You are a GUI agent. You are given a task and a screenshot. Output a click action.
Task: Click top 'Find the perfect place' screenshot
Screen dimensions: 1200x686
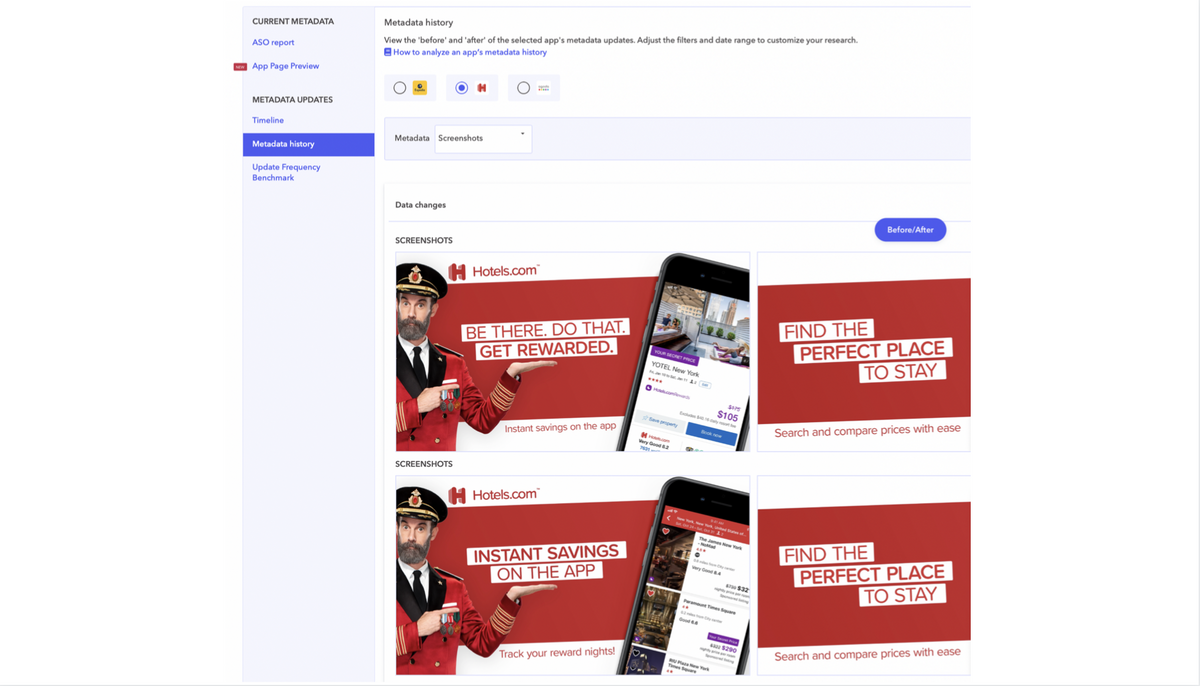click(864, 352)
